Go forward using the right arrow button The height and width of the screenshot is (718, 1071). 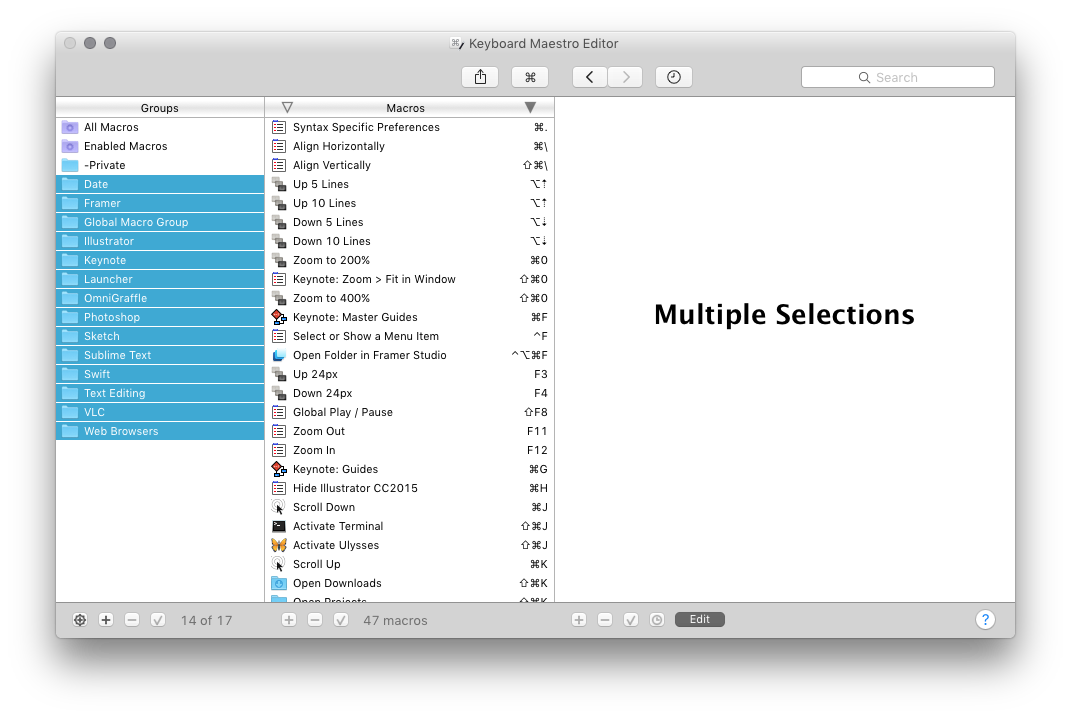coord(626,77)
